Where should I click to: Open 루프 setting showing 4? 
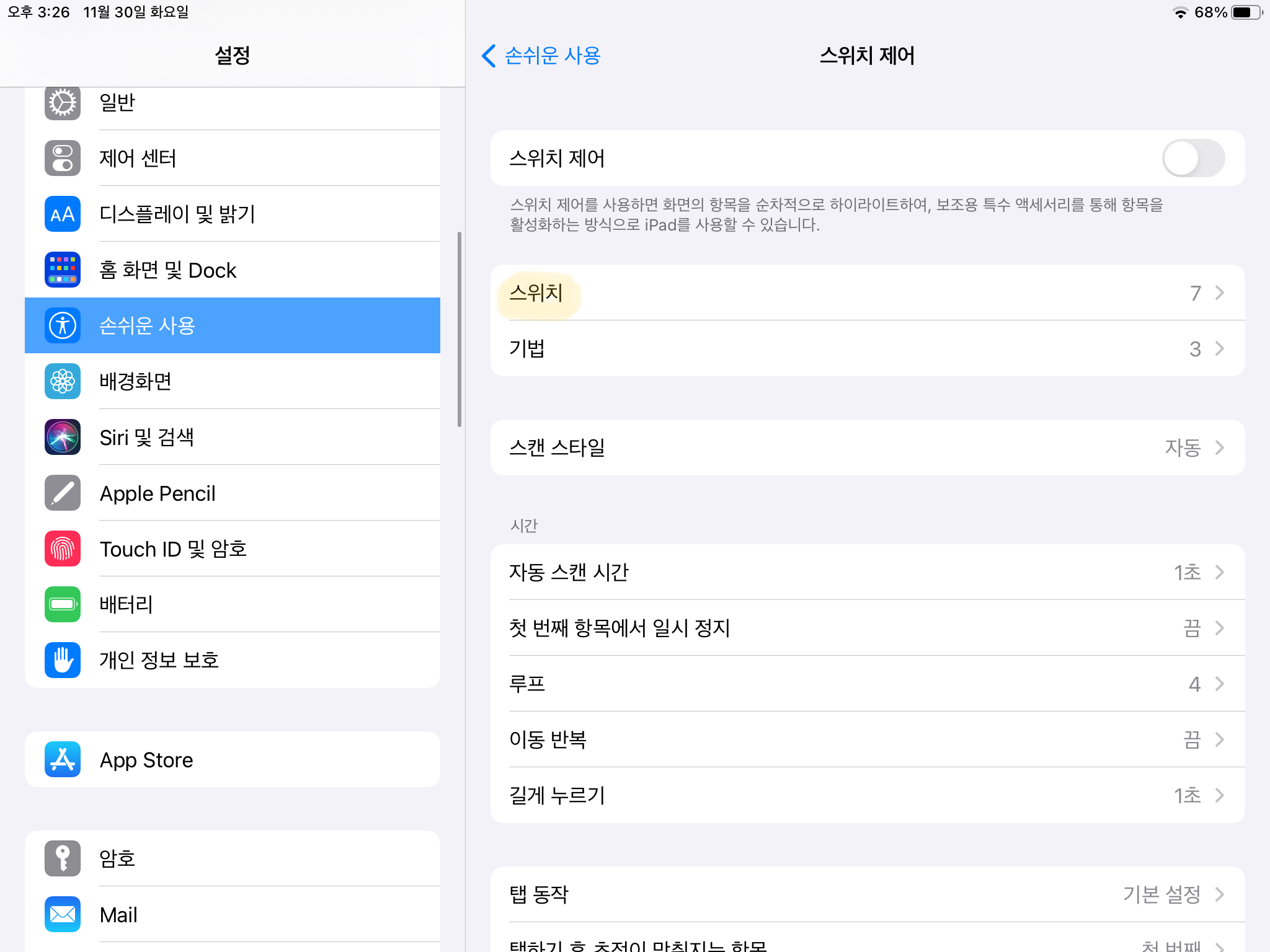(x=867, y=683)
